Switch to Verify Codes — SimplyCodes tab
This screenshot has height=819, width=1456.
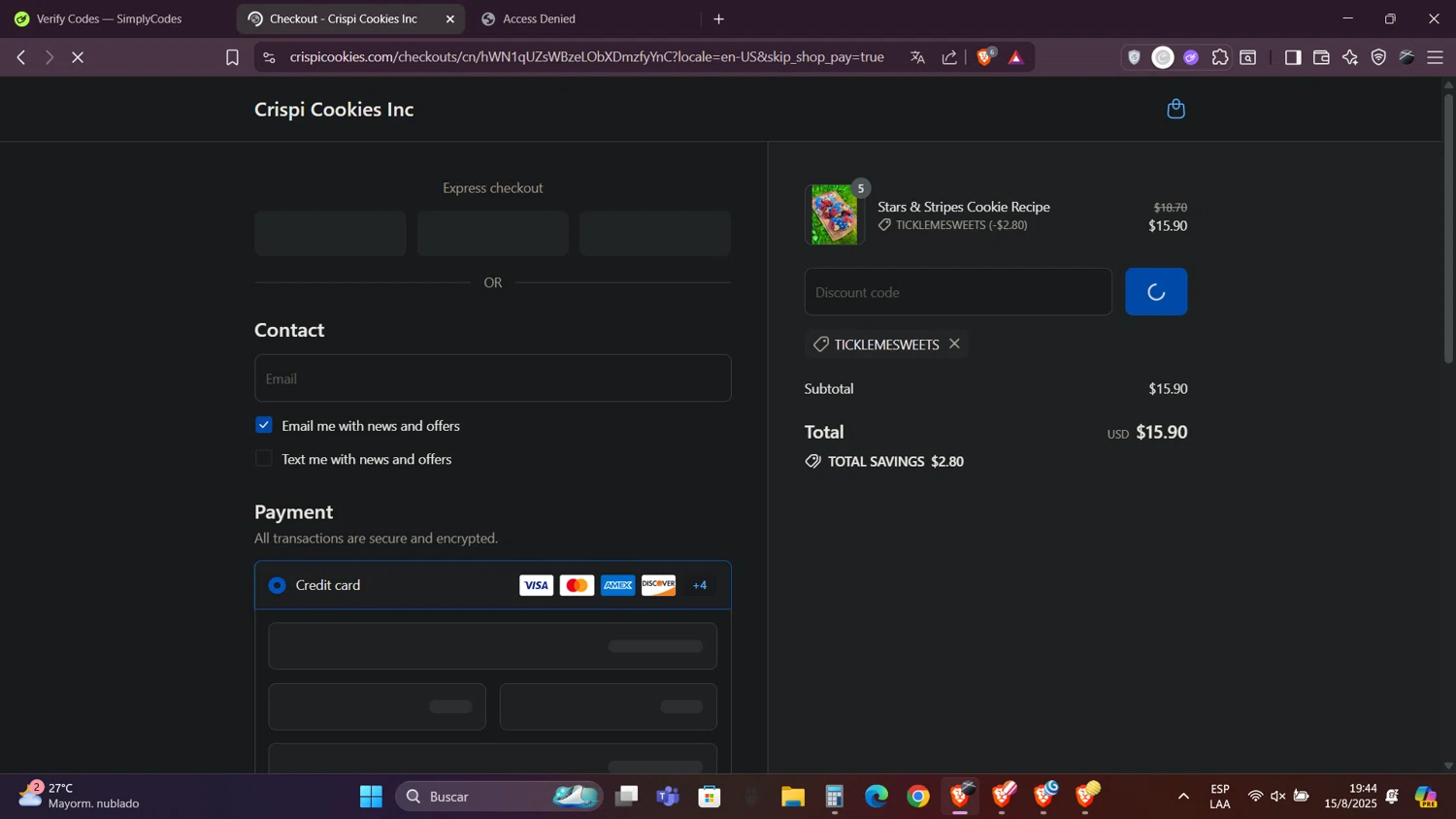(x=109, y=18)
